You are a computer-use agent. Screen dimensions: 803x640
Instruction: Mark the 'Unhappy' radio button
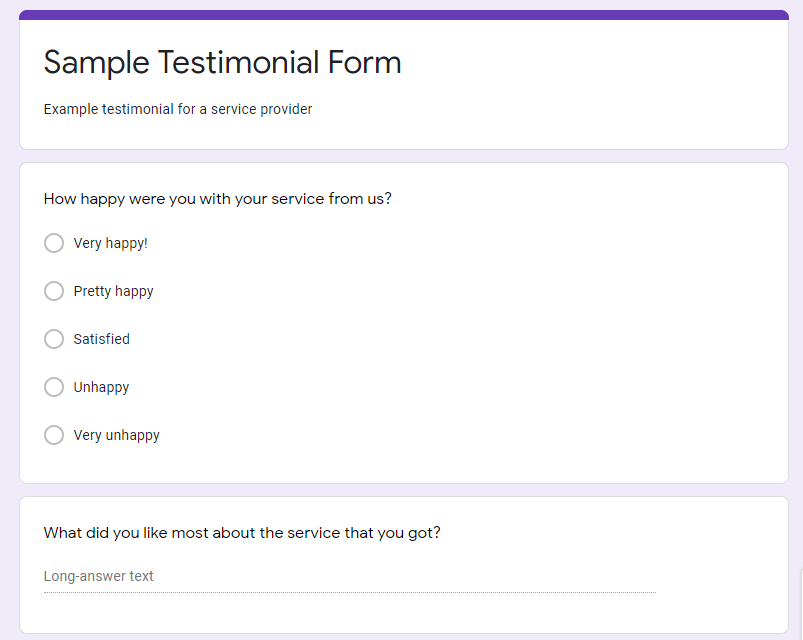coord(54,387)
